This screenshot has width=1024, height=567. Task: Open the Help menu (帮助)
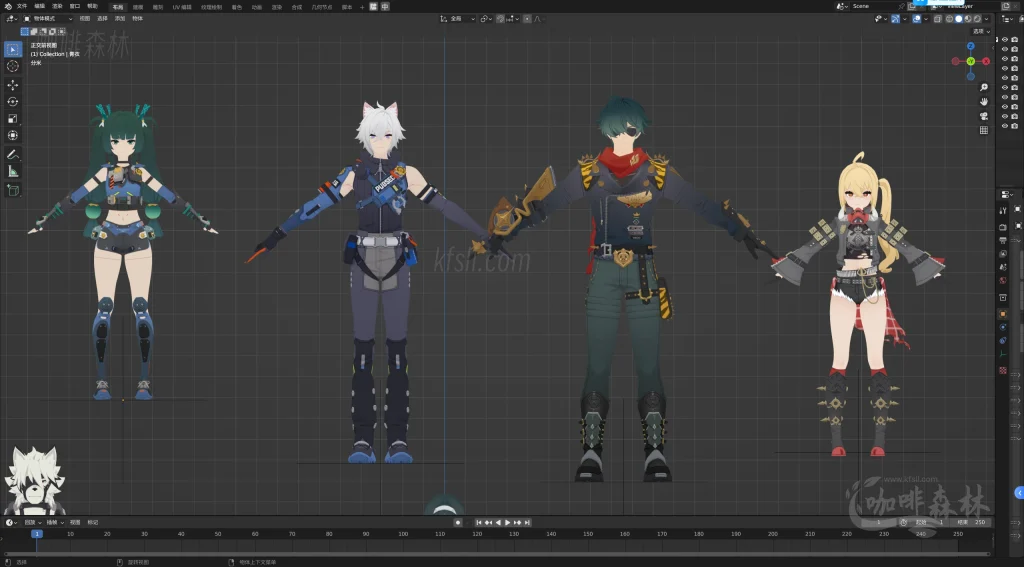92,6
